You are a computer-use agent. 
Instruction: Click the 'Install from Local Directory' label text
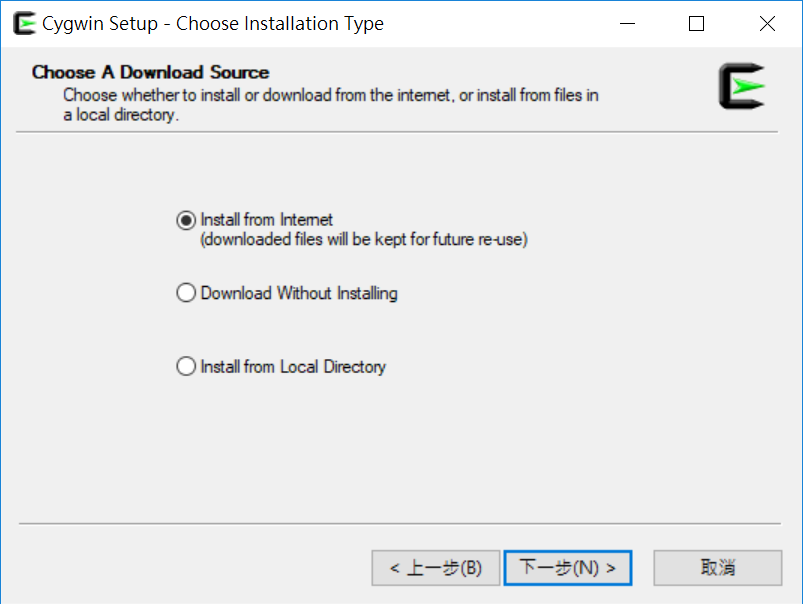(293, 367)
